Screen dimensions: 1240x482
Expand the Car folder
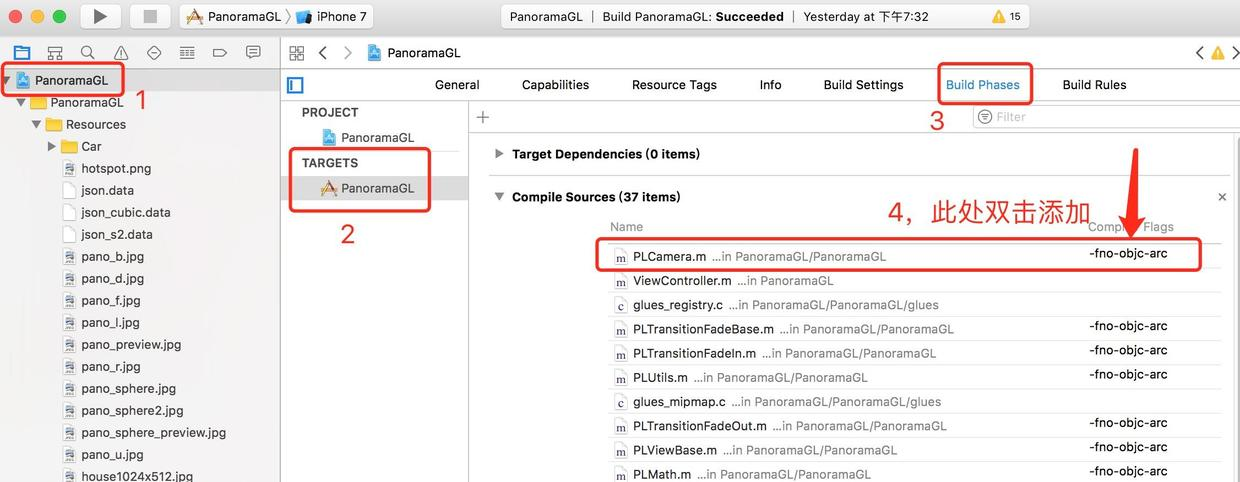[x=52, y=146]
